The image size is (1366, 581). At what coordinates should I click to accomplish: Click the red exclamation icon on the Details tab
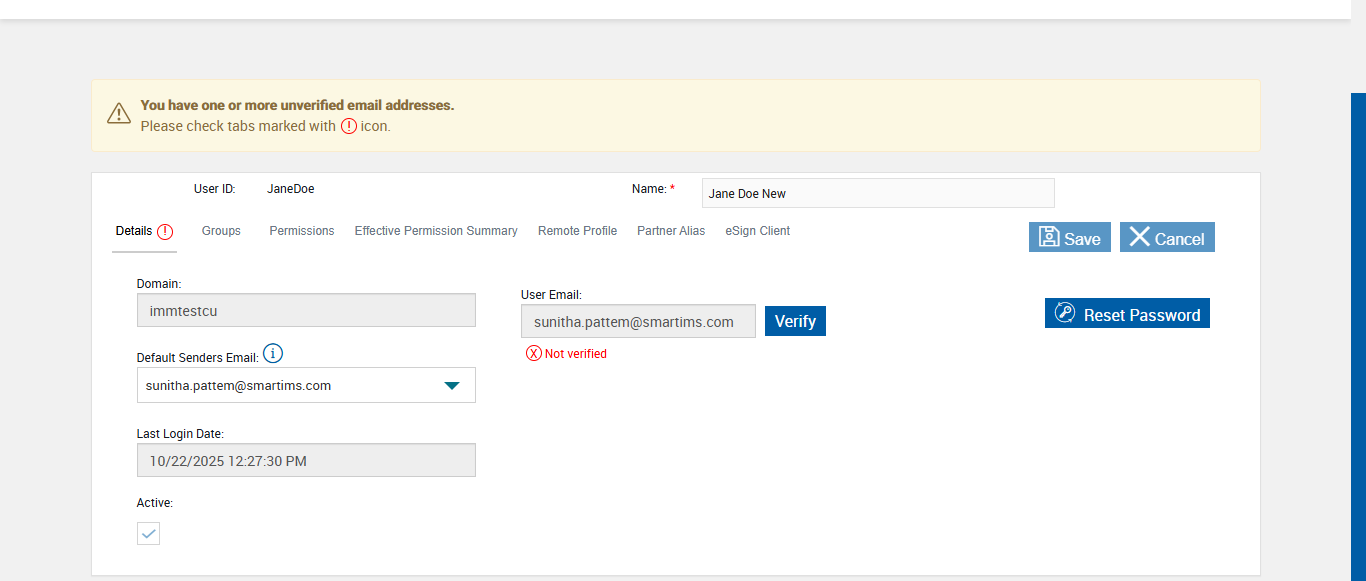165,231
